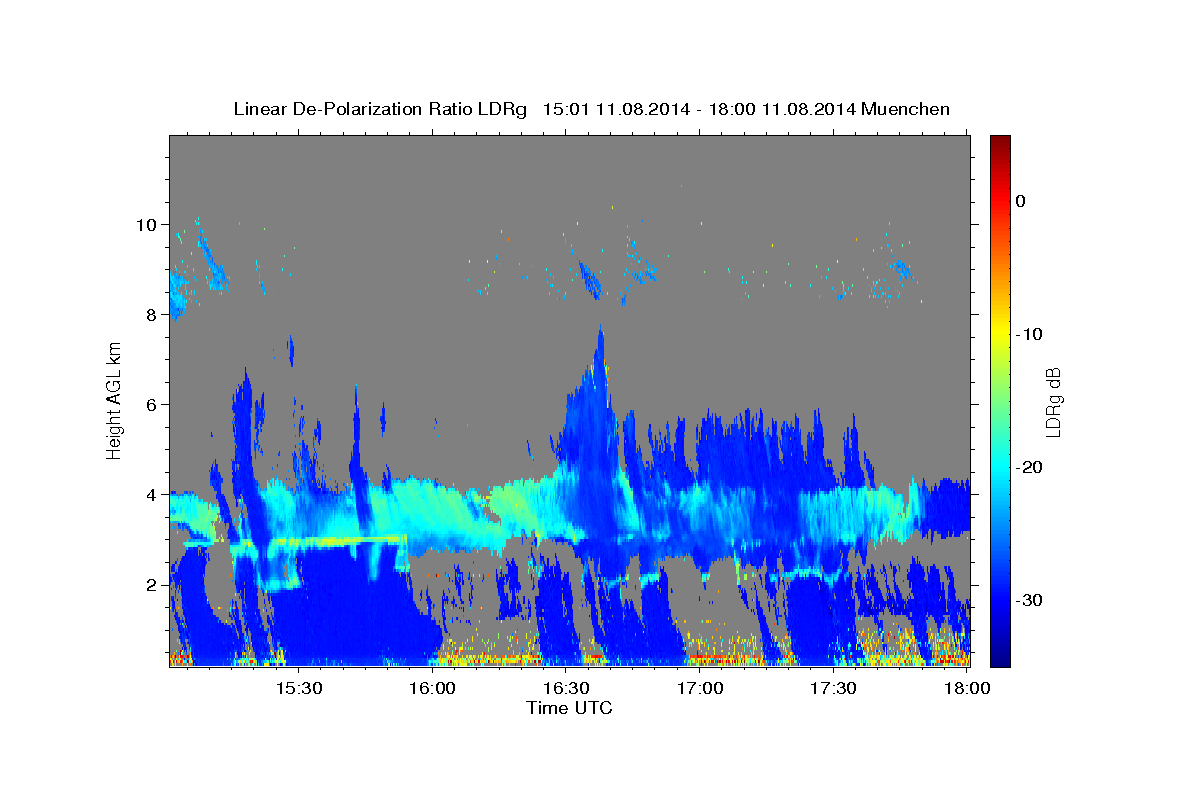Click the colorbar label '0'
1200x800 pixels.
coord(1020,201)
